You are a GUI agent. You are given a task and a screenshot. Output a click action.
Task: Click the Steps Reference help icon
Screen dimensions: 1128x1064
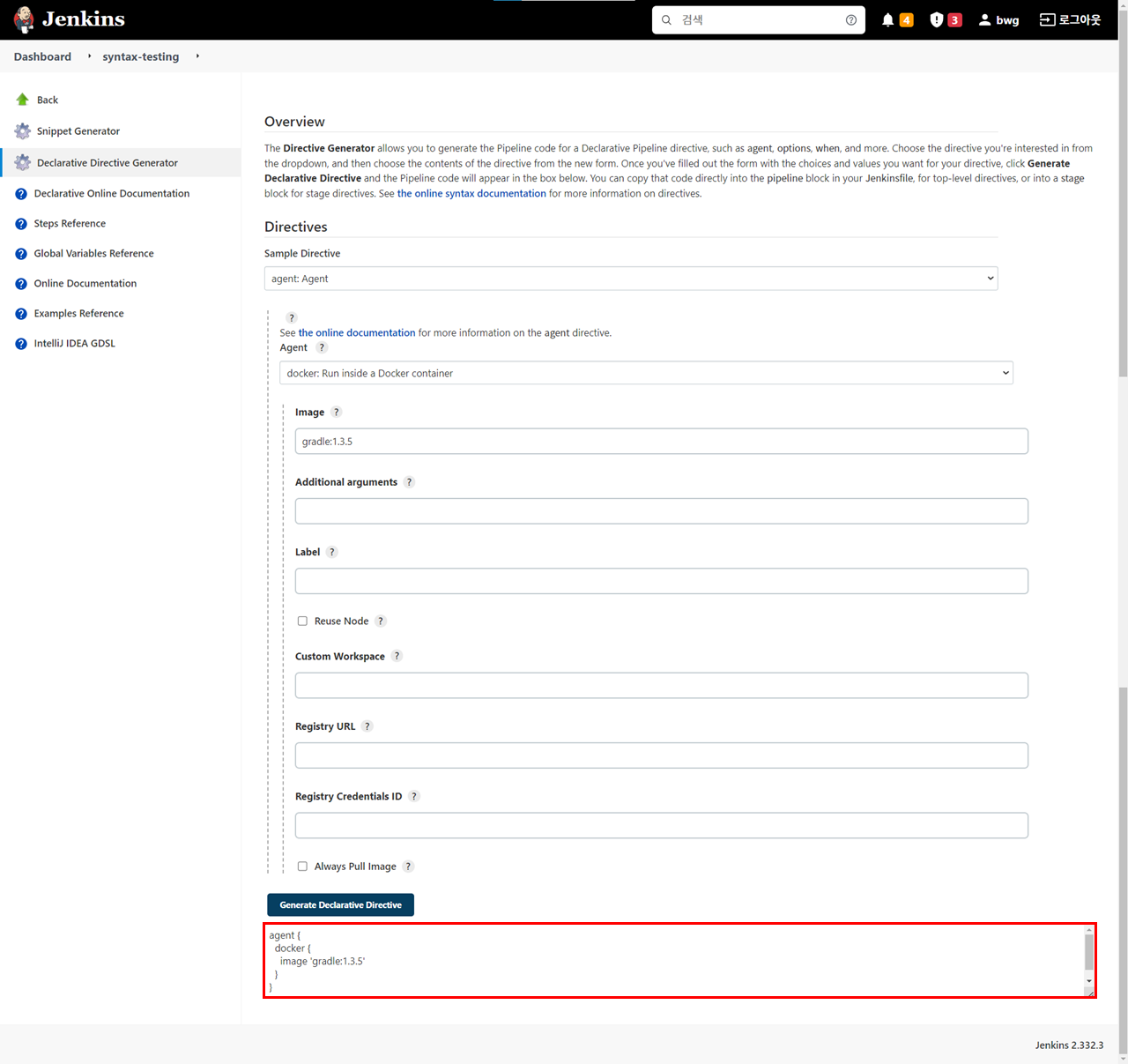coord(21,224)
